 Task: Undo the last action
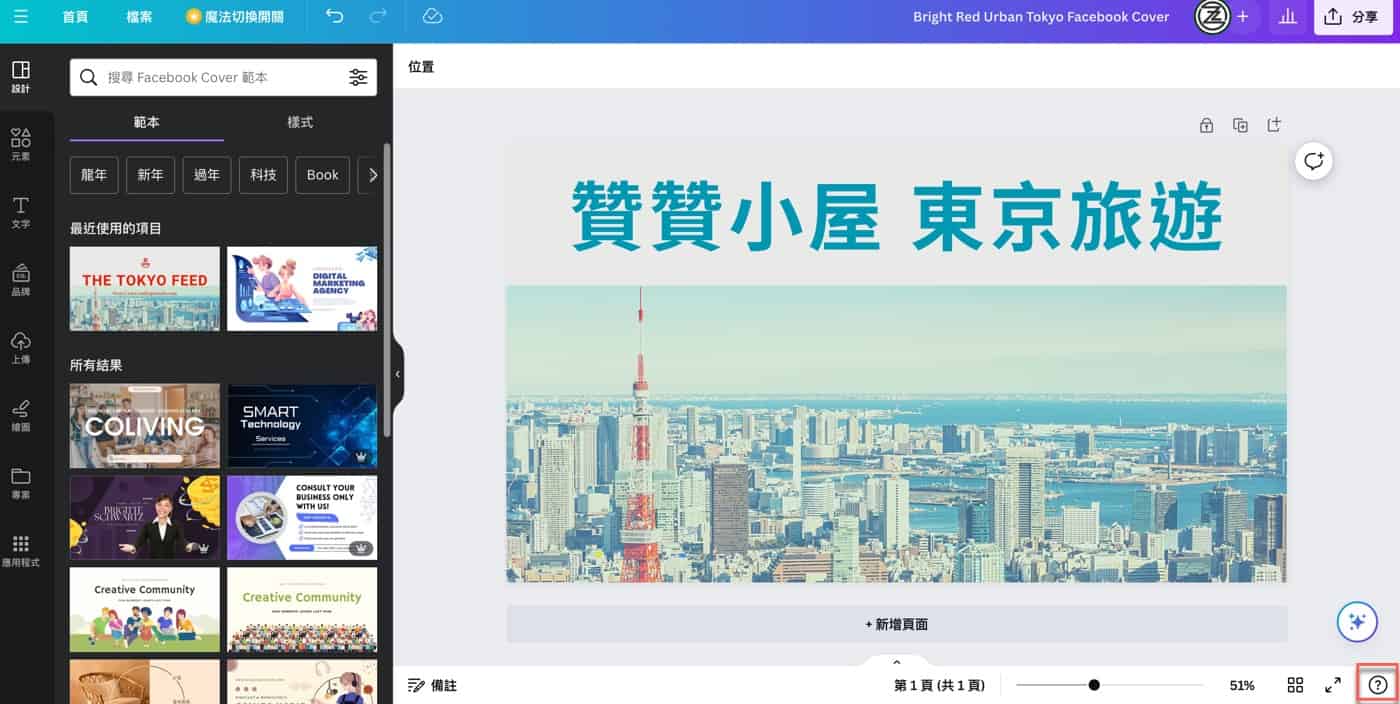(335, 17)
